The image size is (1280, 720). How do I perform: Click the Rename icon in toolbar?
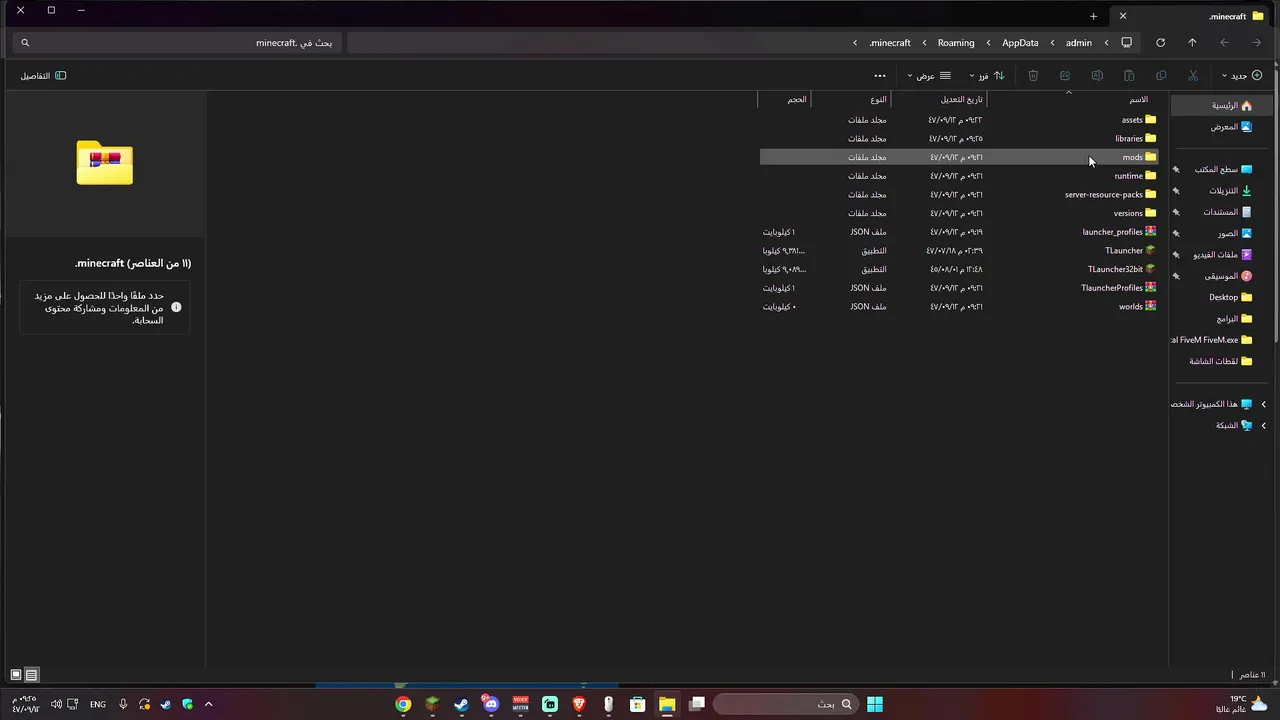point(1097,76)
